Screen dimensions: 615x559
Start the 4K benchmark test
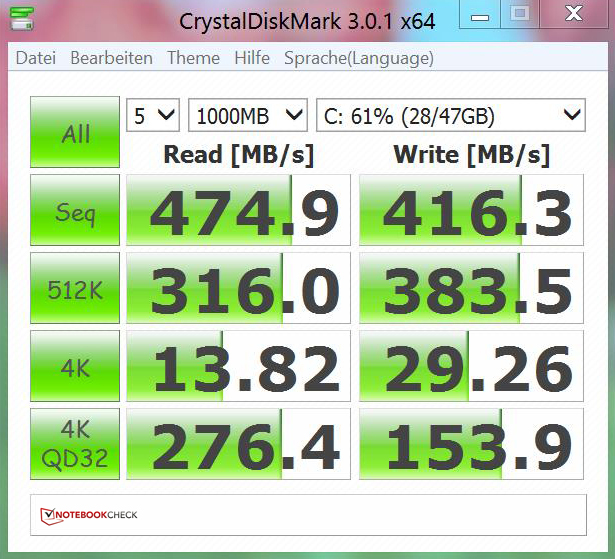75,366
